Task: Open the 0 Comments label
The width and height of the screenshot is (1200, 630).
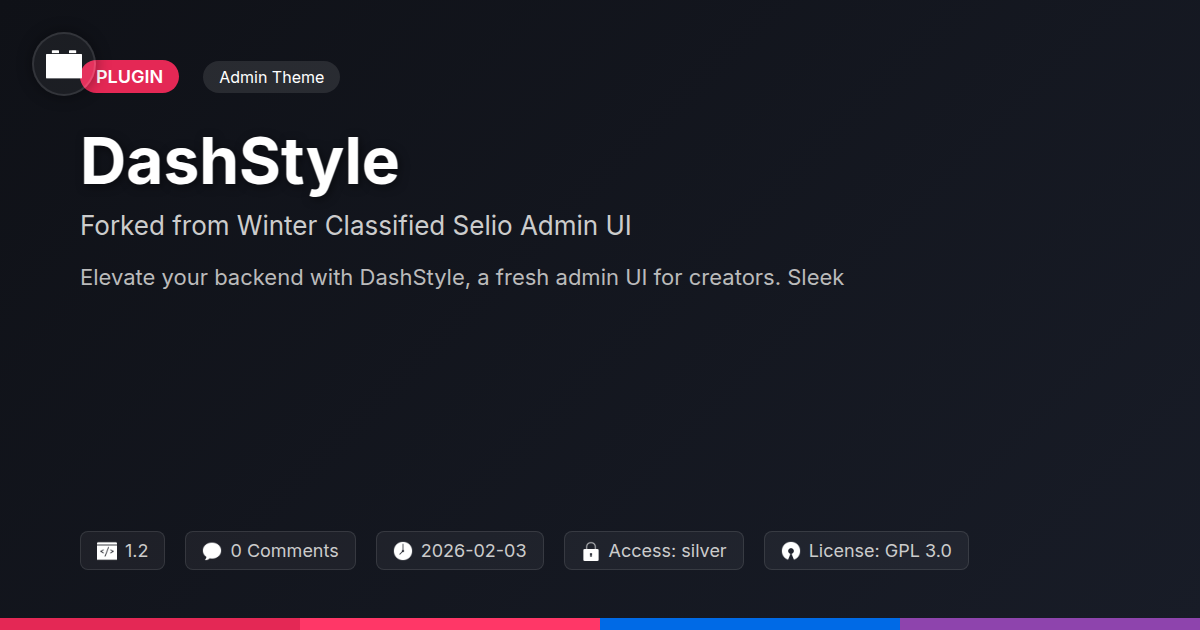Action: click(x=284, y=551)
